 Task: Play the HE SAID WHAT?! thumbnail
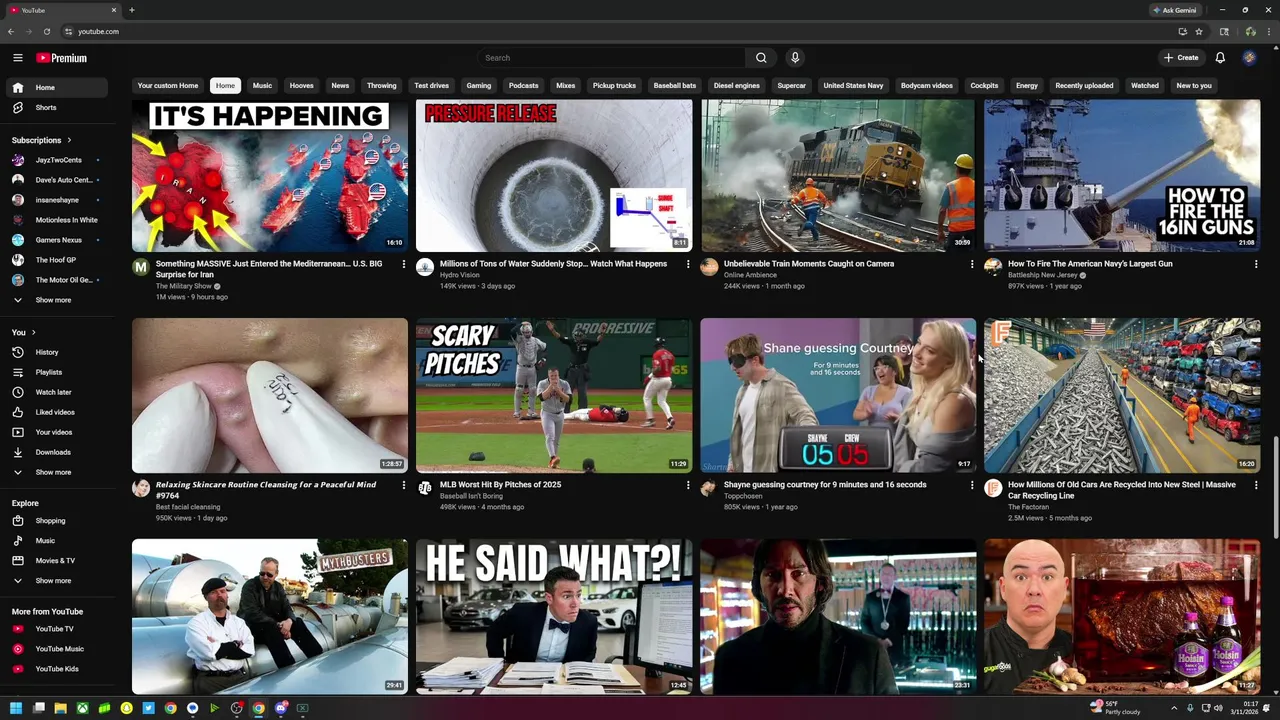coord(554,616)
